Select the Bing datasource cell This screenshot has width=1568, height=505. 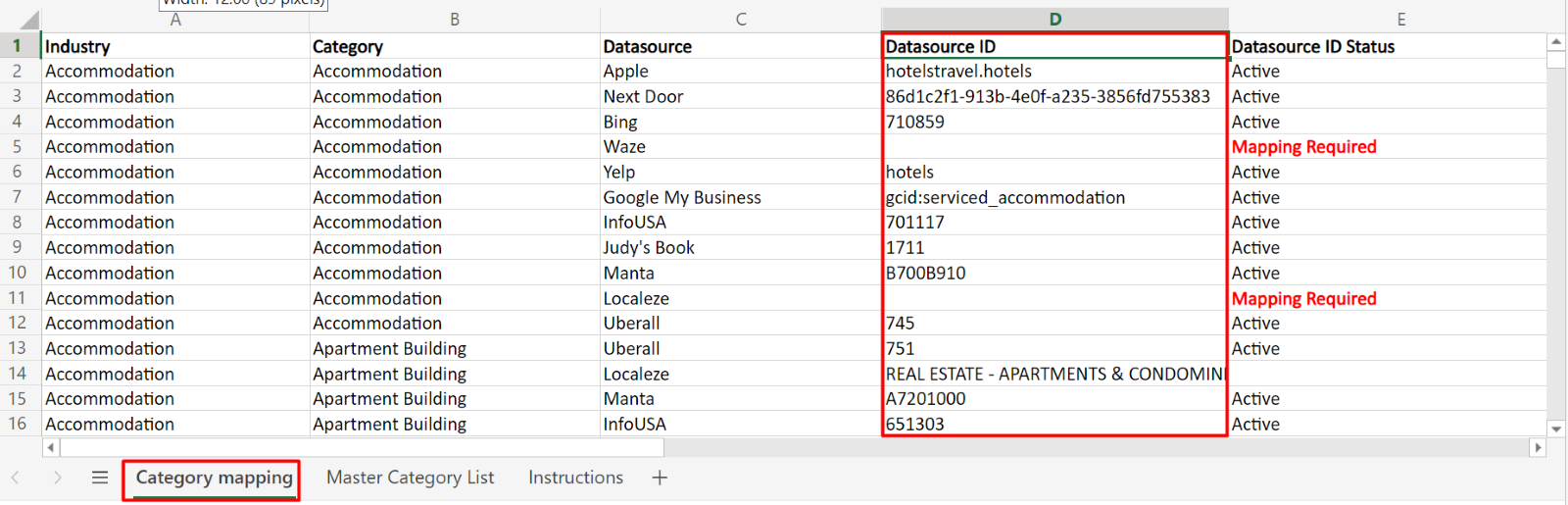point(741,122)
